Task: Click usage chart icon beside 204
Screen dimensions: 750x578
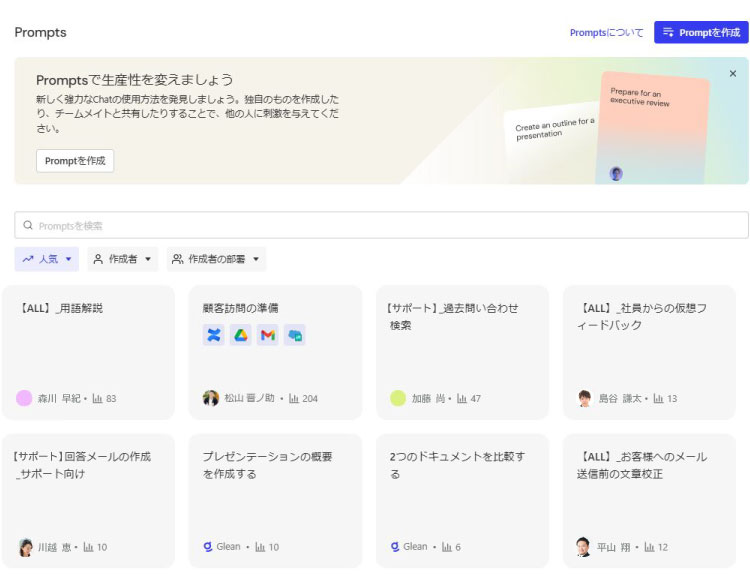Action: coord(294,398)
